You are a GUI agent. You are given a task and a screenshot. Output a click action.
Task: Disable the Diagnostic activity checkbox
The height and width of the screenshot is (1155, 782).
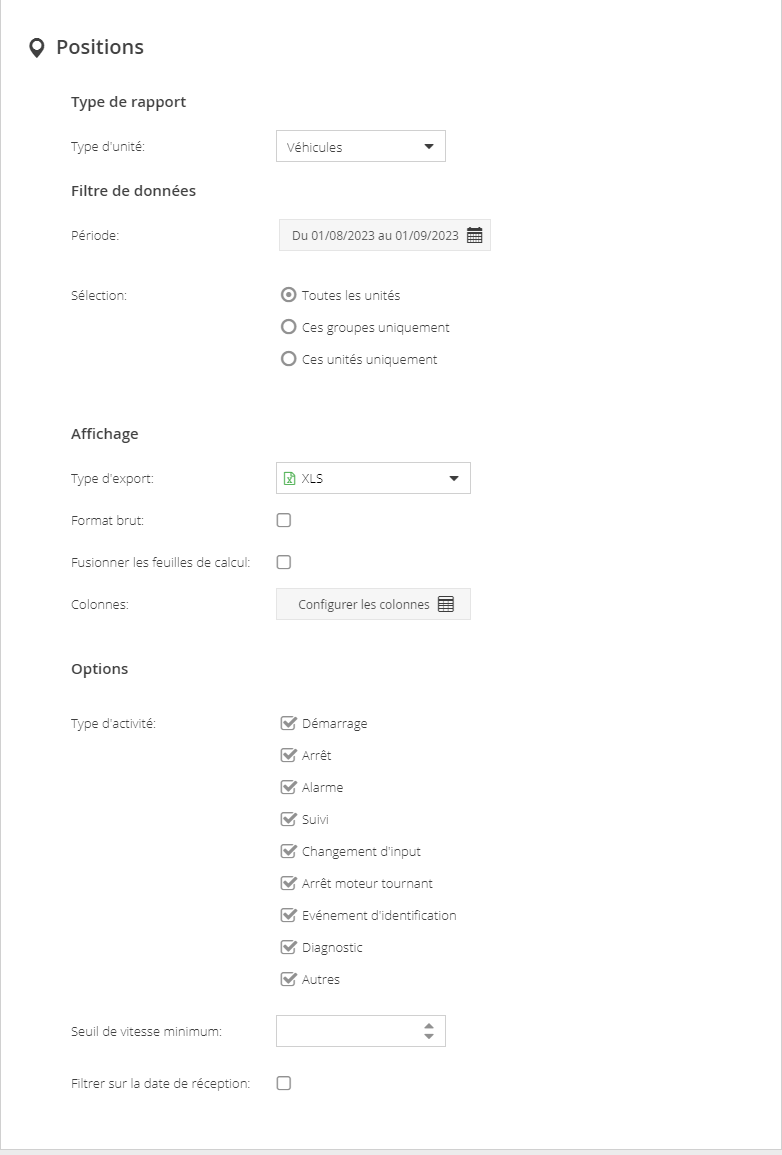click(289, 947)
